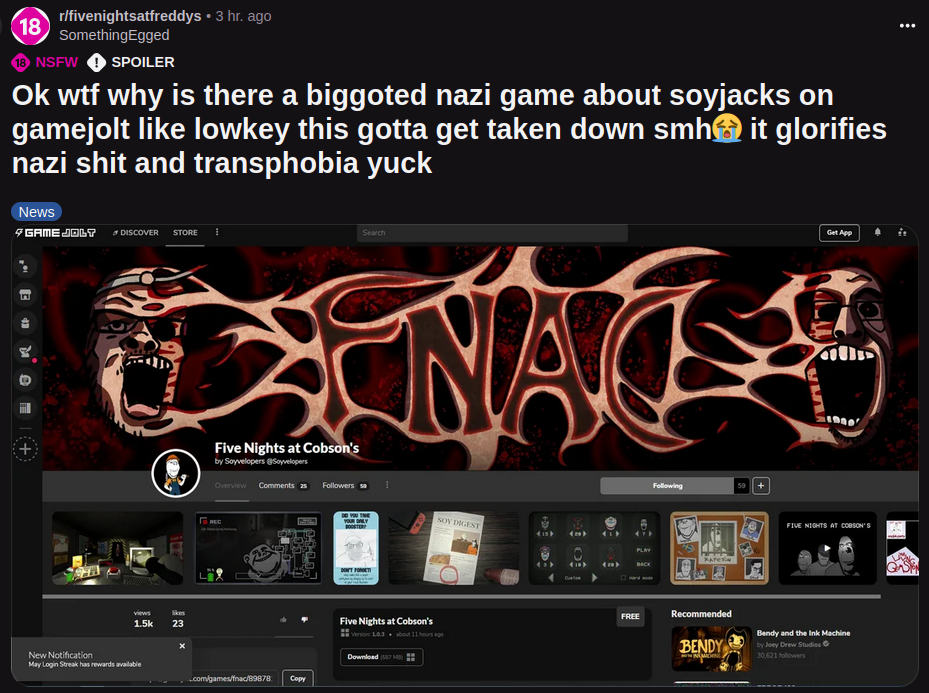Select the Discover menu item
Screen dimensions: 929x693
click(135, 233)
